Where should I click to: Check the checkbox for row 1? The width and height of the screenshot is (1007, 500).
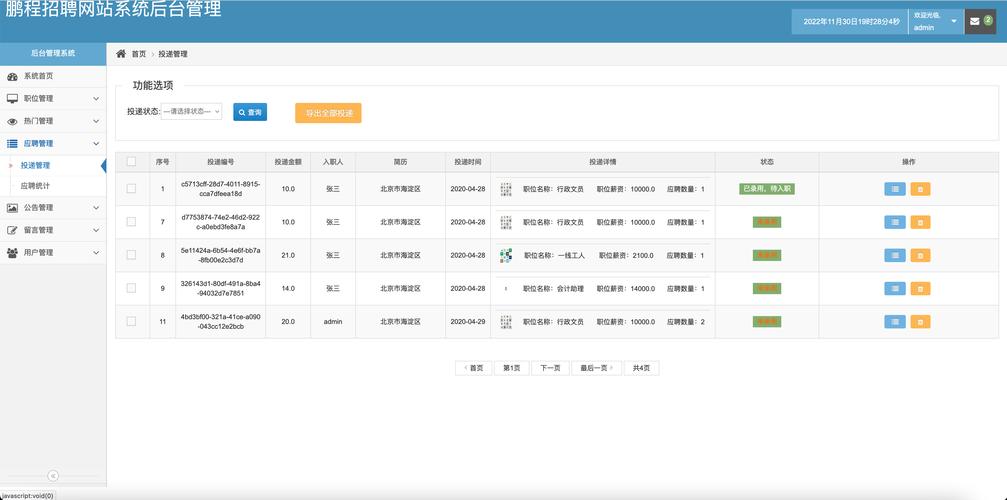(131, 188)
